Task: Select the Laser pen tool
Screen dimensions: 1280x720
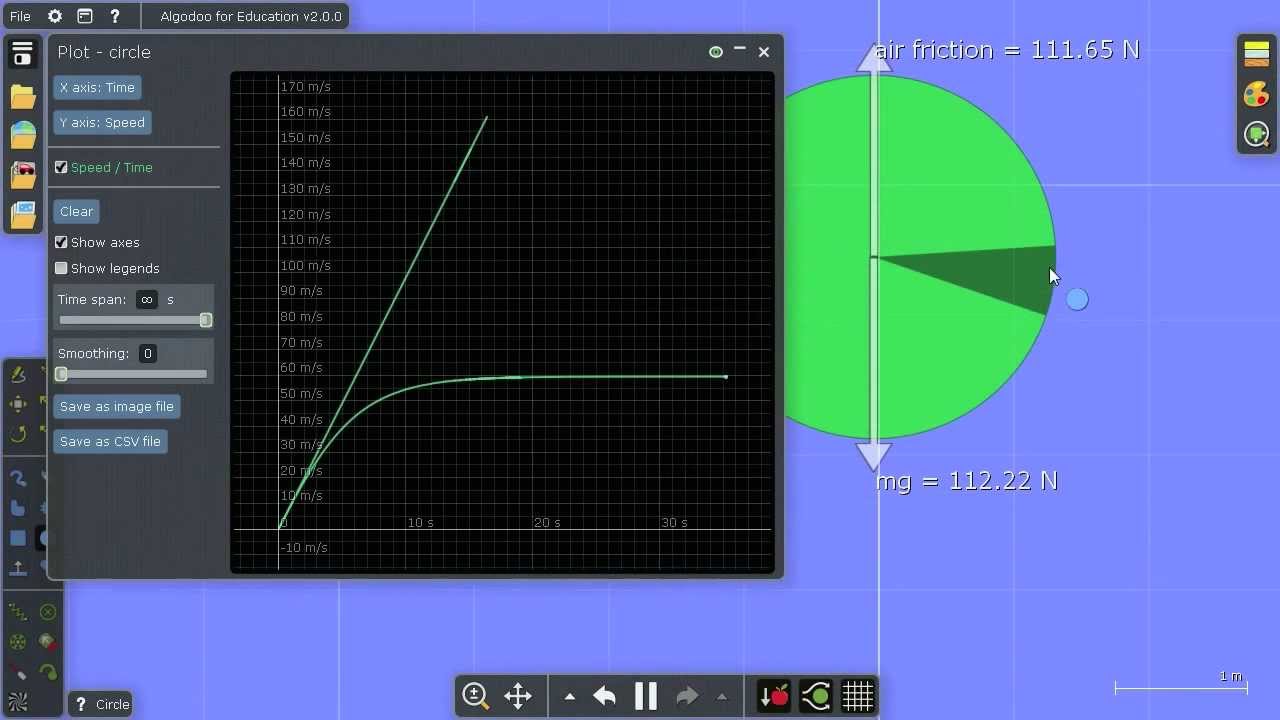Action: 18,672
